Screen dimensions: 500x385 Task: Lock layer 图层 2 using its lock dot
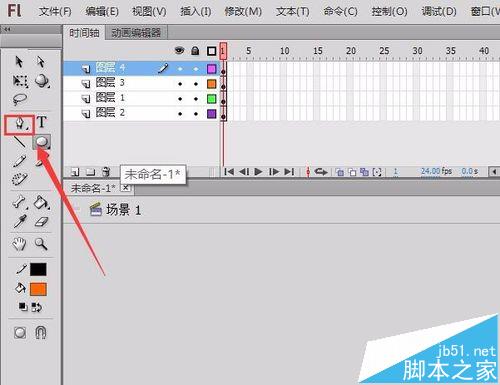point(196,114)
